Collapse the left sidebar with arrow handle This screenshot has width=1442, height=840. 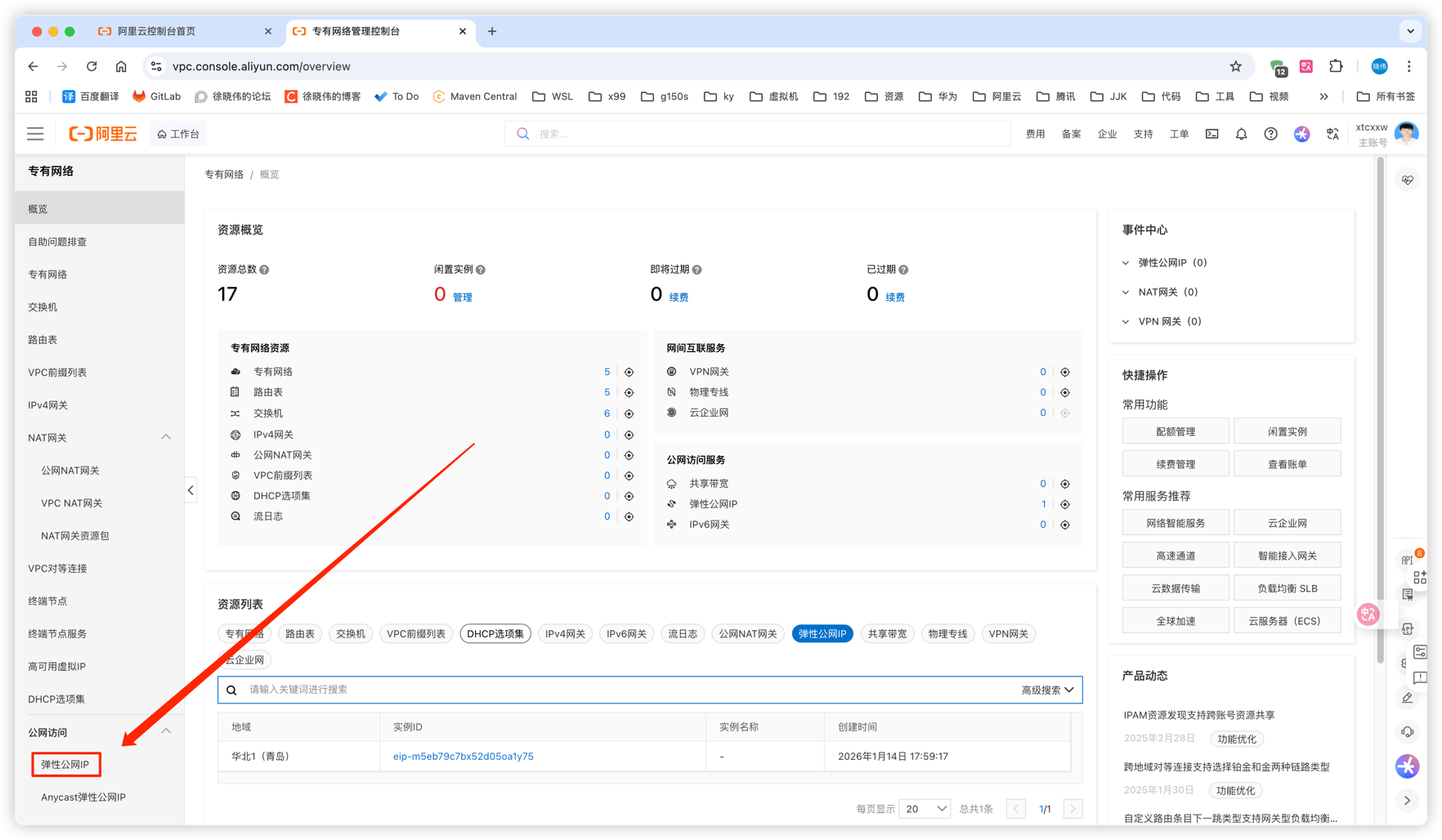click(x=190, y=490)
